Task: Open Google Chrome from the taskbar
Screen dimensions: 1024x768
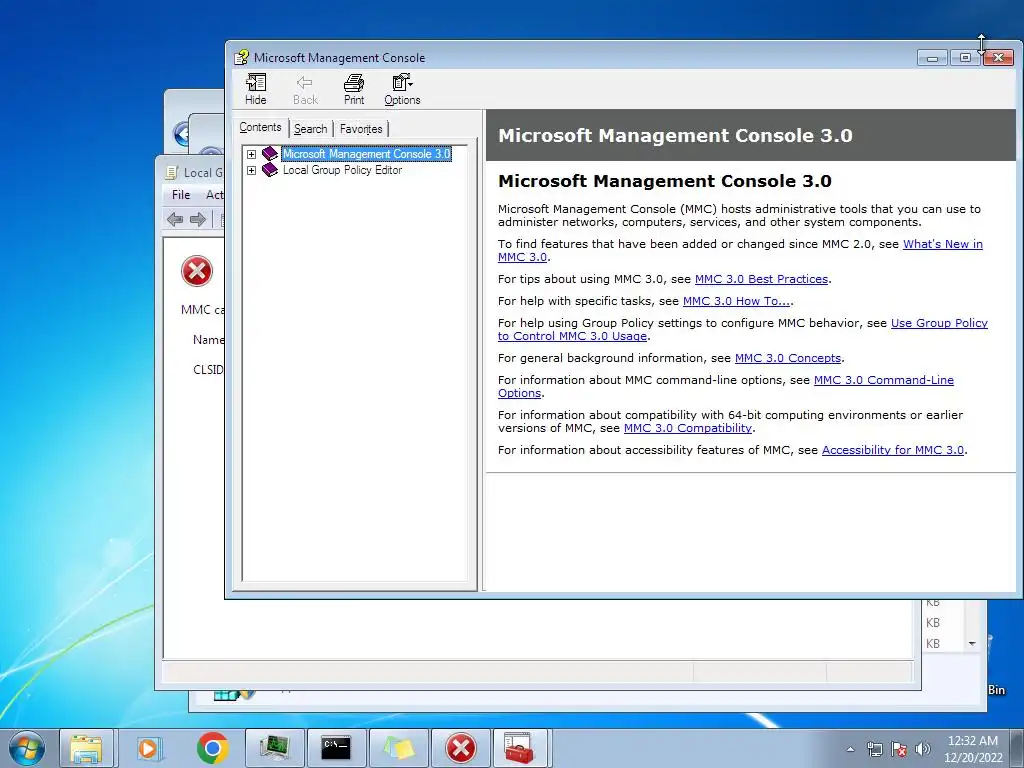Action: 212,748
